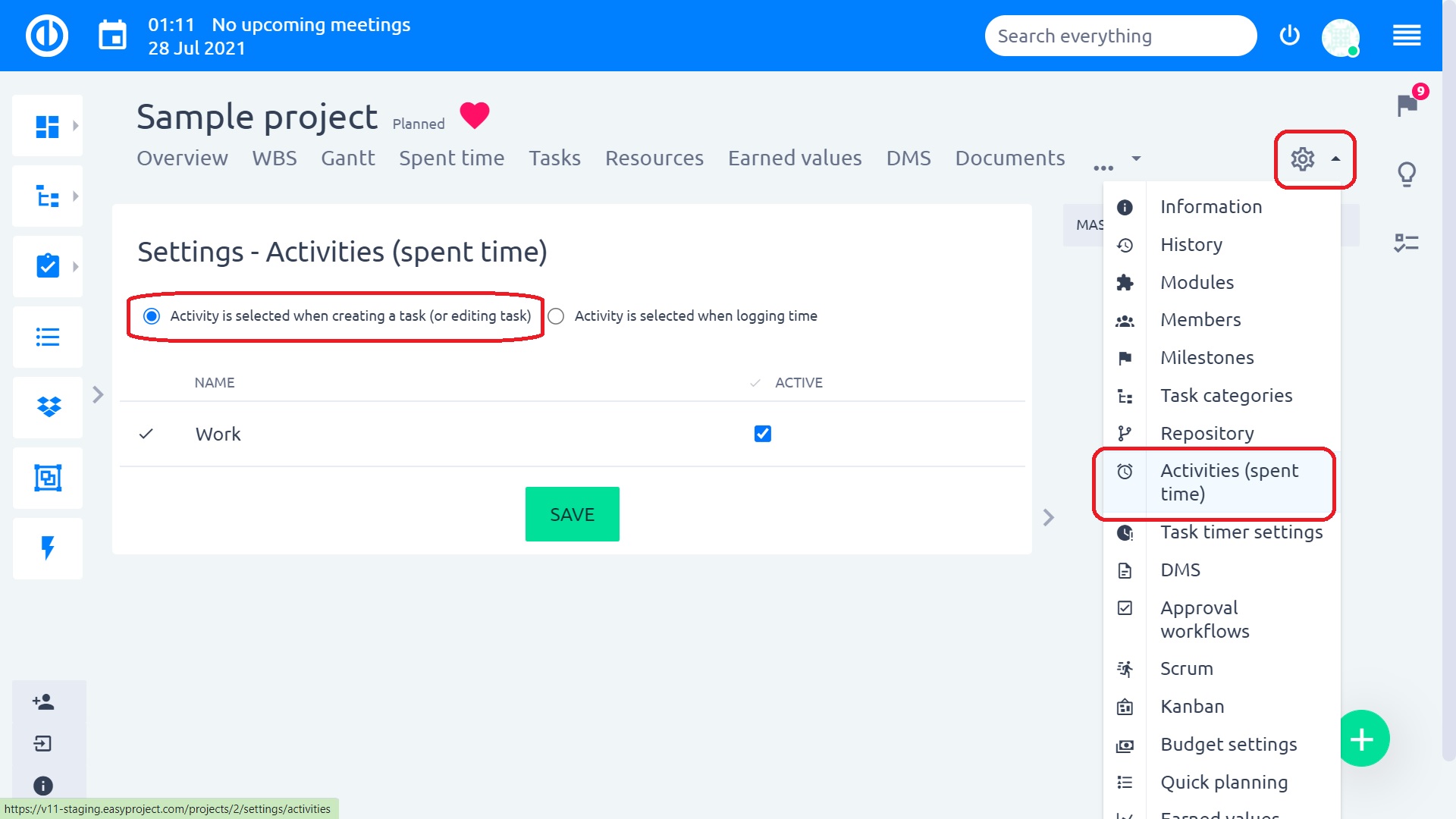Open the lightbulb icon on right
Screen dimensions: 1456x819
[1407, 174]
